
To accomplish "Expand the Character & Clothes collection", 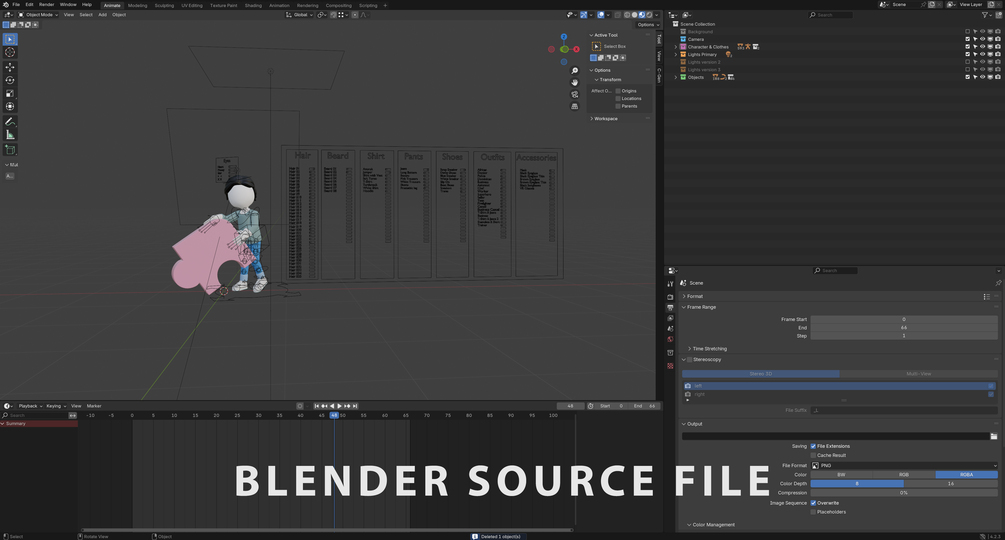I will [x=676, y=47].
